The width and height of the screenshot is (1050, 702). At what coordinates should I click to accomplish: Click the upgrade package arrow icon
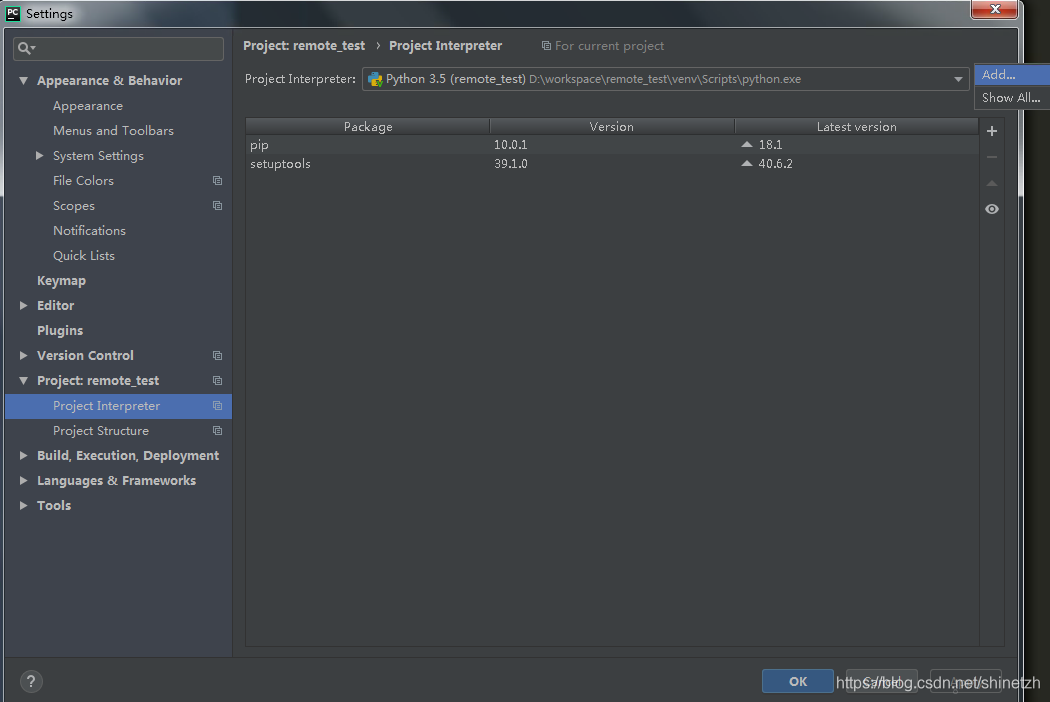click(992, 183)
